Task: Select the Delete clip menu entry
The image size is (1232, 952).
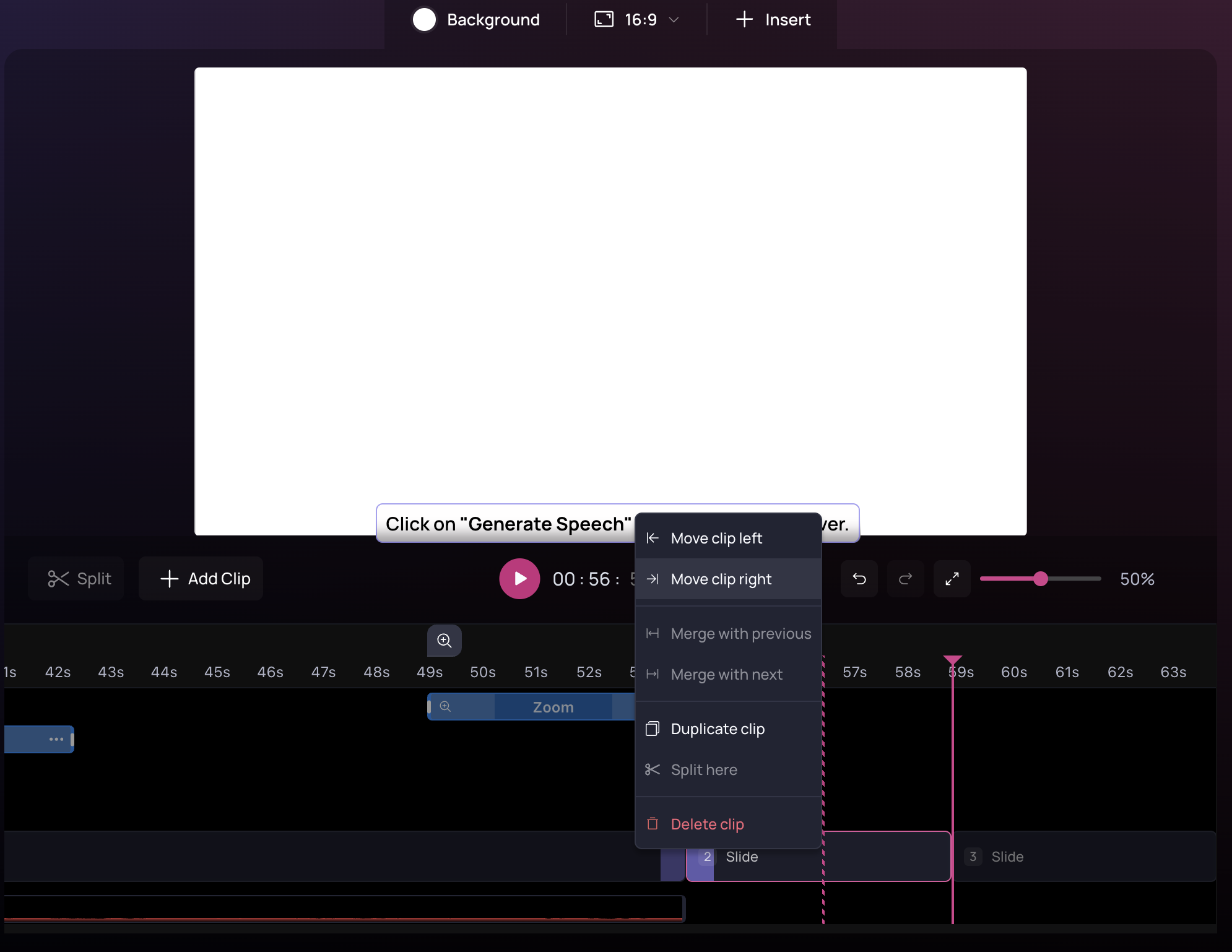Action: coord(707,824)
